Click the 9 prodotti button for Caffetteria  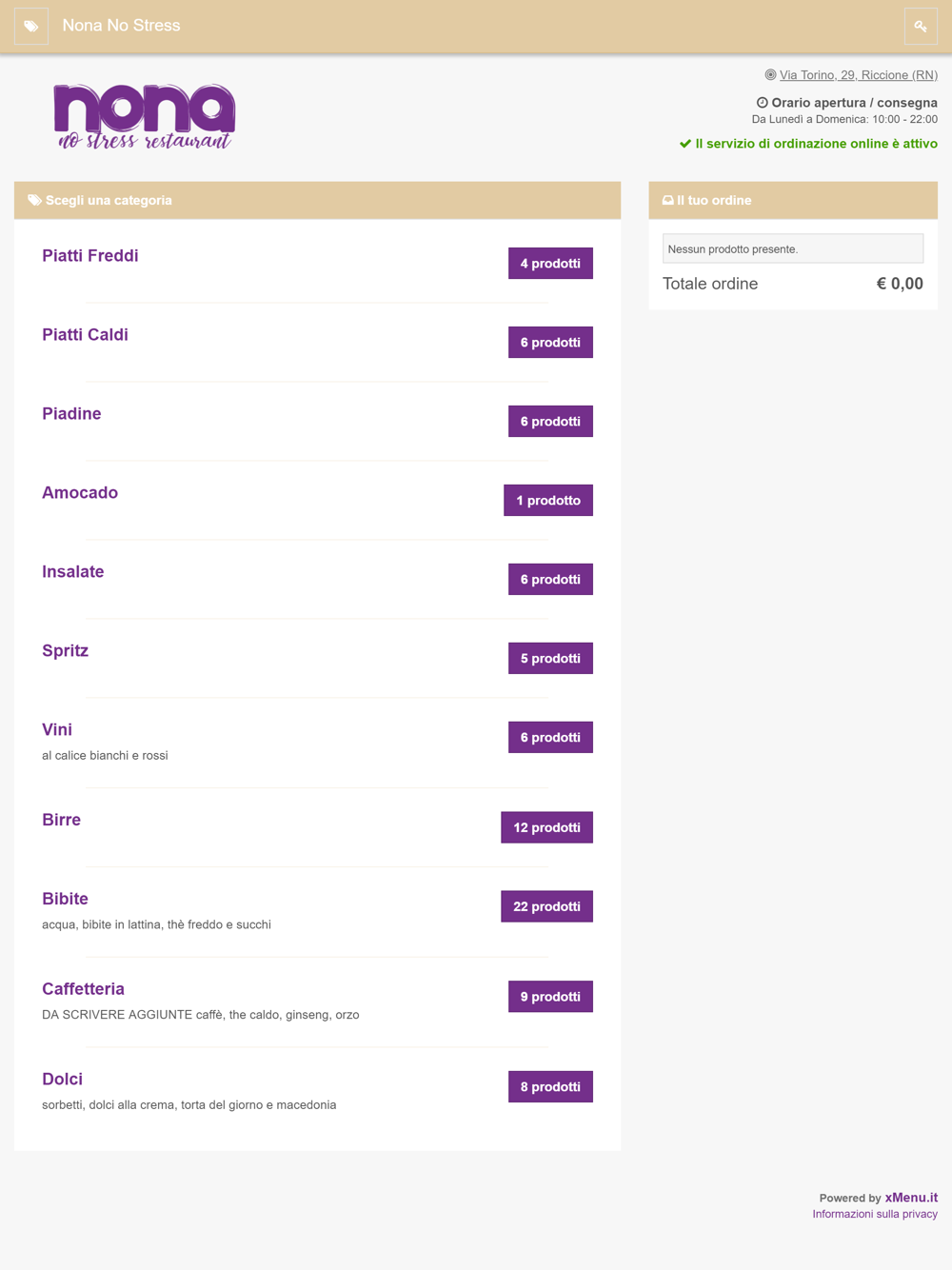(550, 997)
